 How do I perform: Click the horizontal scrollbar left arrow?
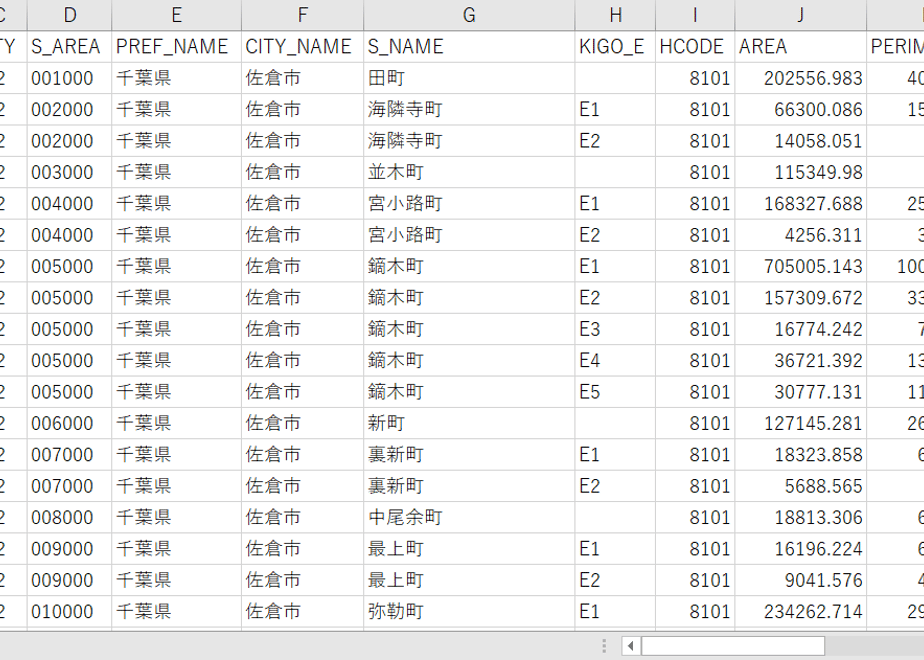(631, 646)
